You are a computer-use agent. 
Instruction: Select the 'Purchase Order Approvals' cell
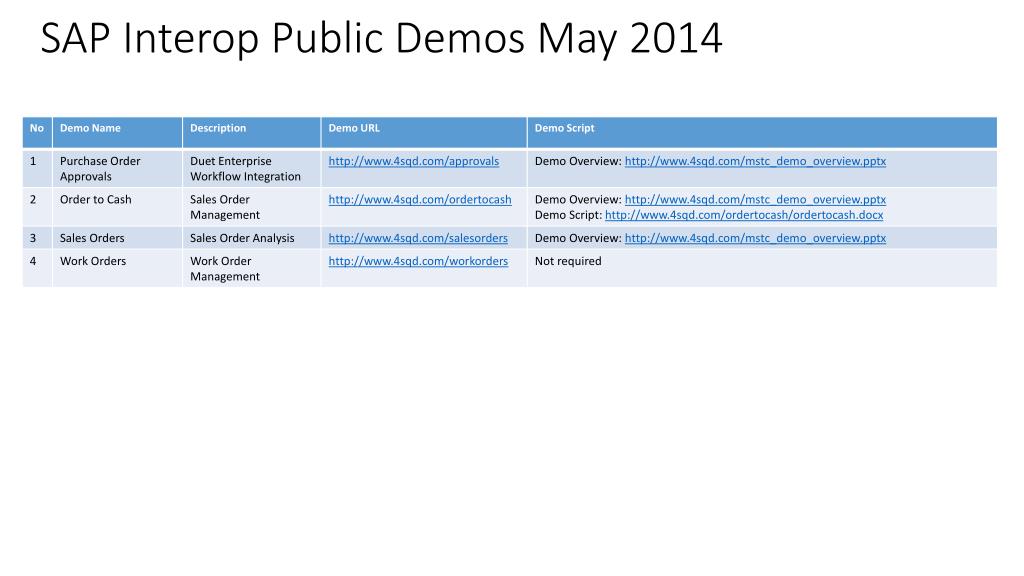click(x=118, y=169)
